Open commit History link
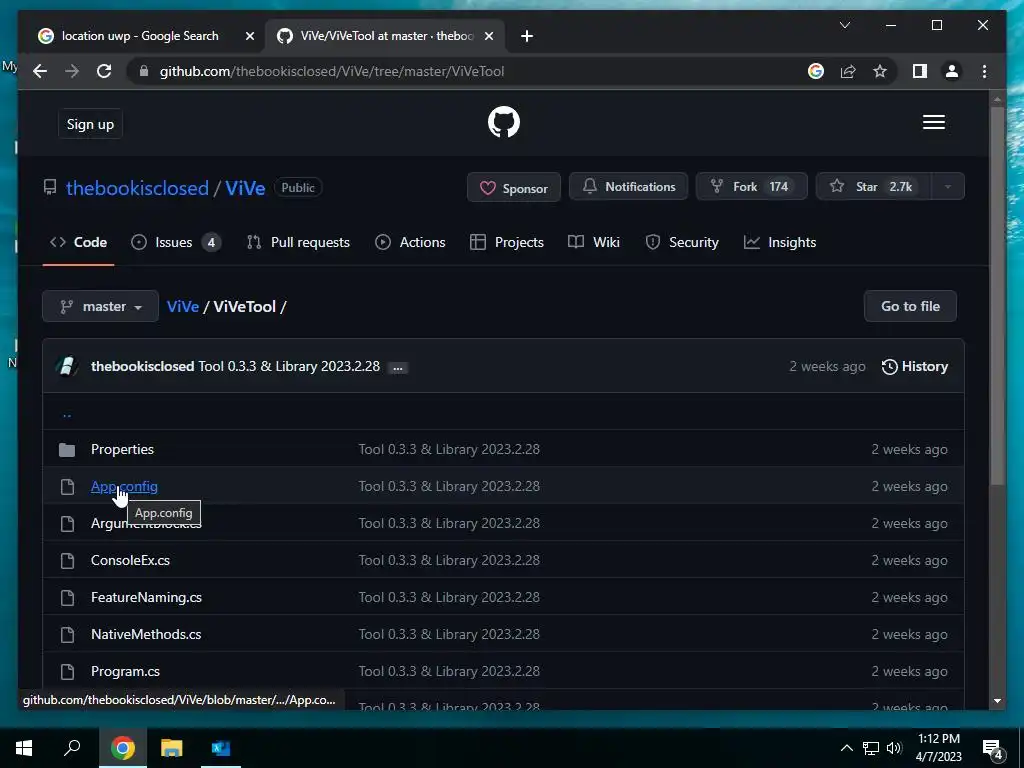1024x768 pixels. point(914,366)
